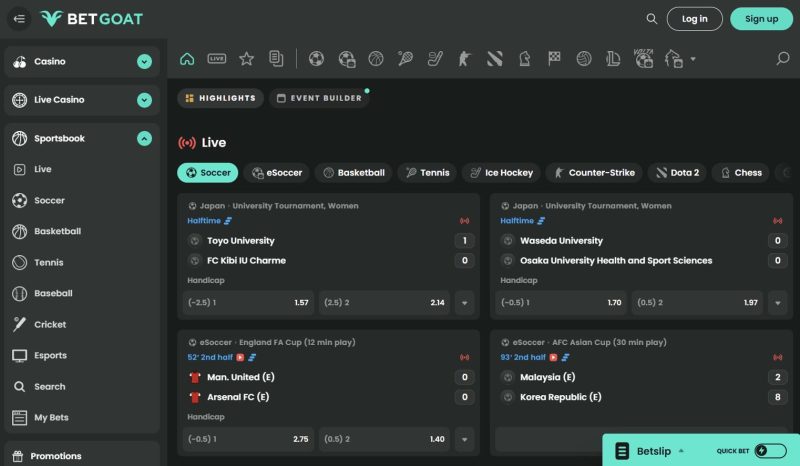Select the tennis racket icon in top bar
This screenshot has height=466, width=800.
tap(405, 59)
